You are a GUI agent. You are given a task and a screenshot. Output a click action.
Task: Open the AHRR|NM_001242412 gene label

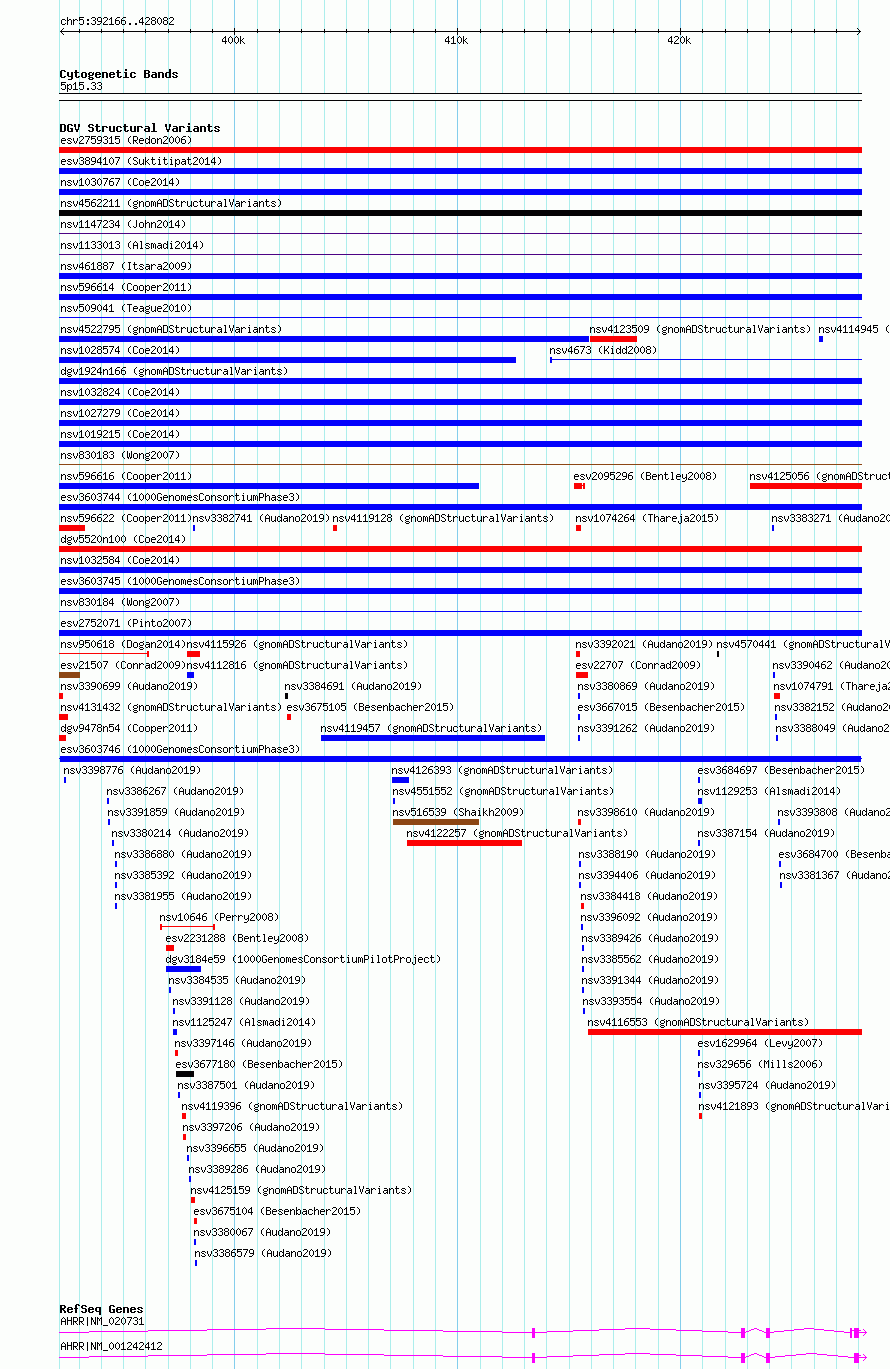[x=111, y=1346]
